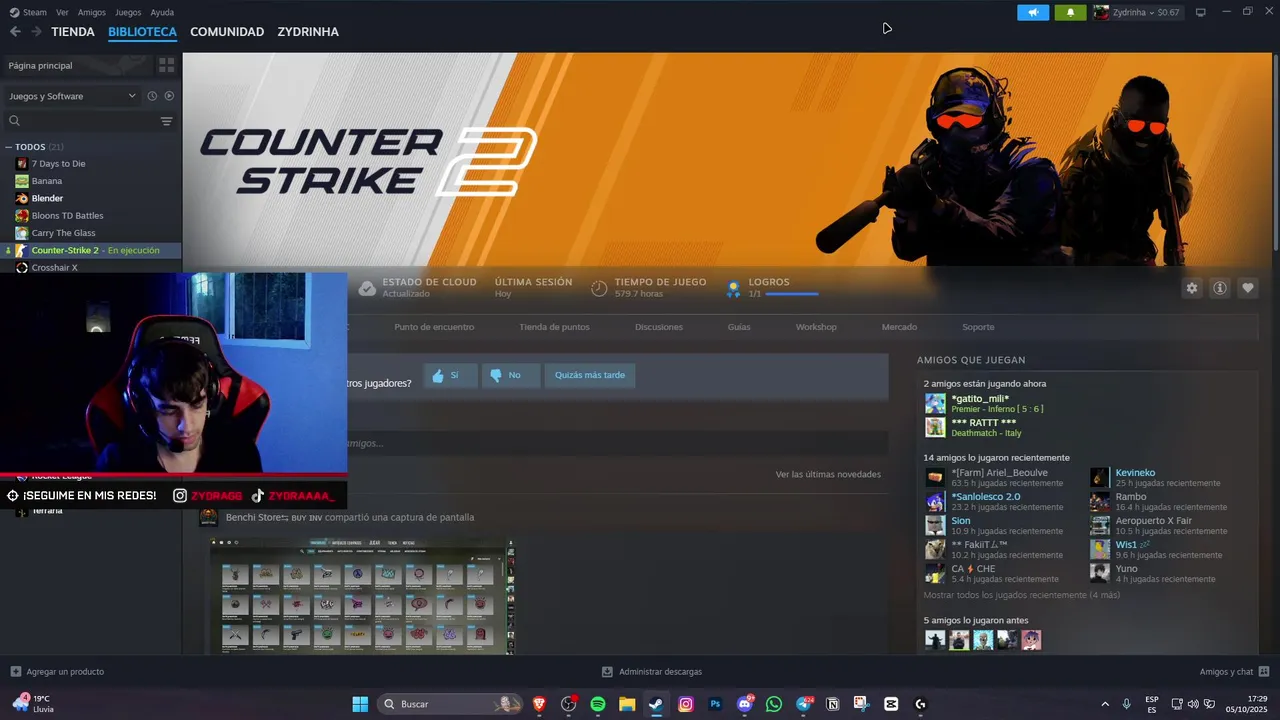The height and width of the screenshot is (720, 1280).
Task: Open Workshop tab
Action: (x=816, y=327)
